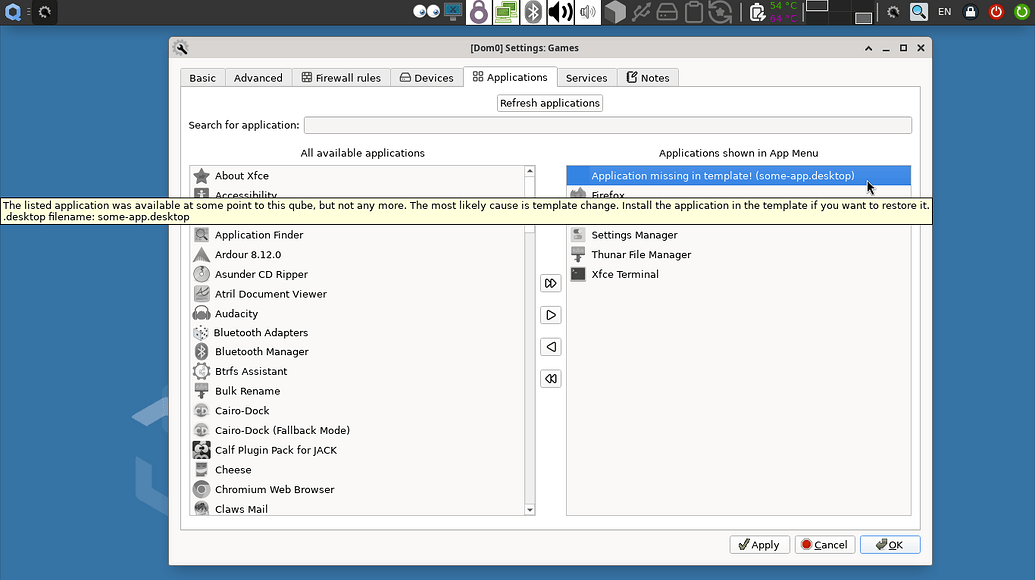Click the scroll-down arrow of available applications list
1035x580 pixels.
[x=530, y=510]
